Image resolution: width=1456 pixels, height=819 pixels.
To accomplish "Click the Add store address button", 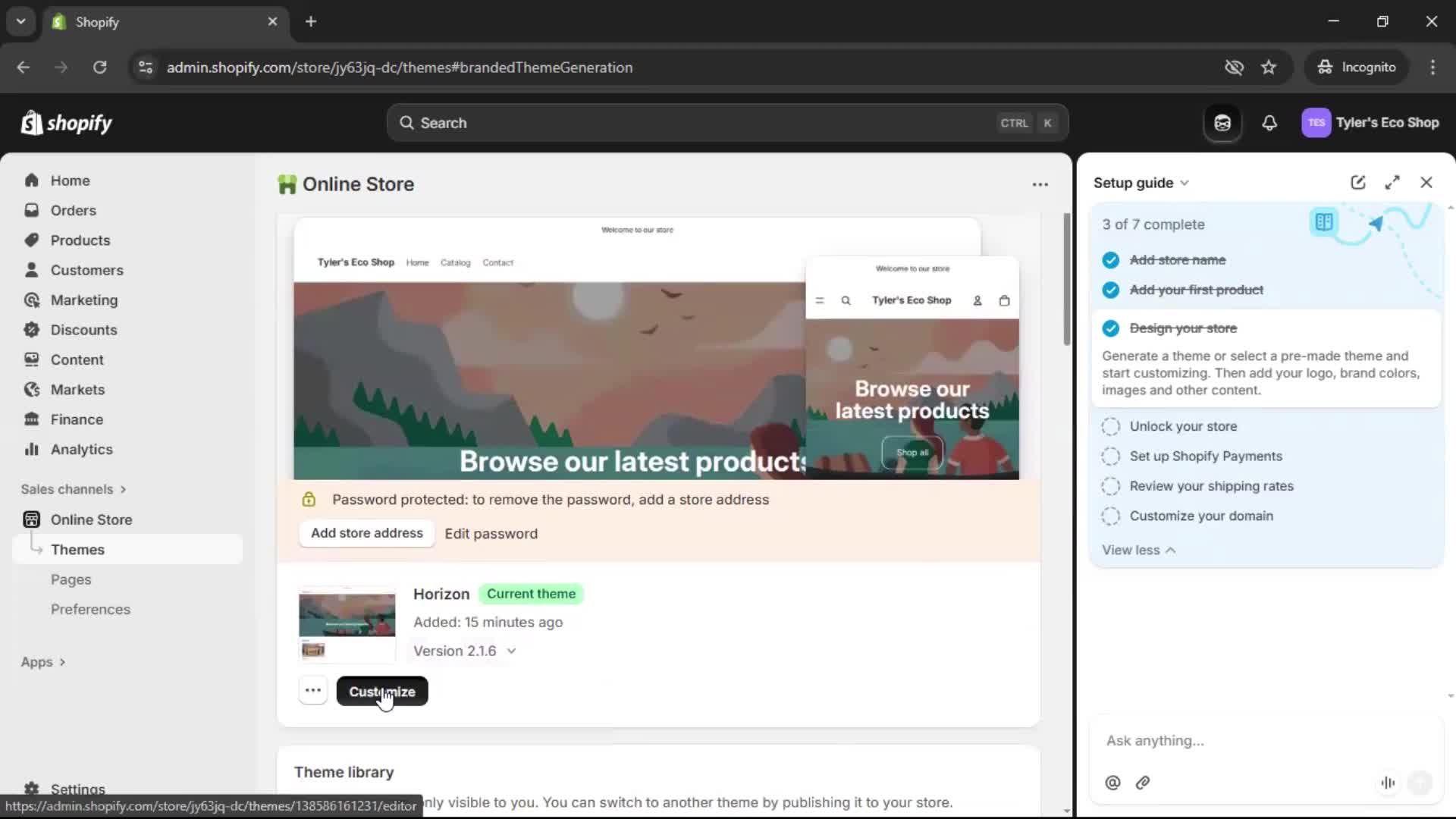I will pyautogui.click(x=367, y=533).
